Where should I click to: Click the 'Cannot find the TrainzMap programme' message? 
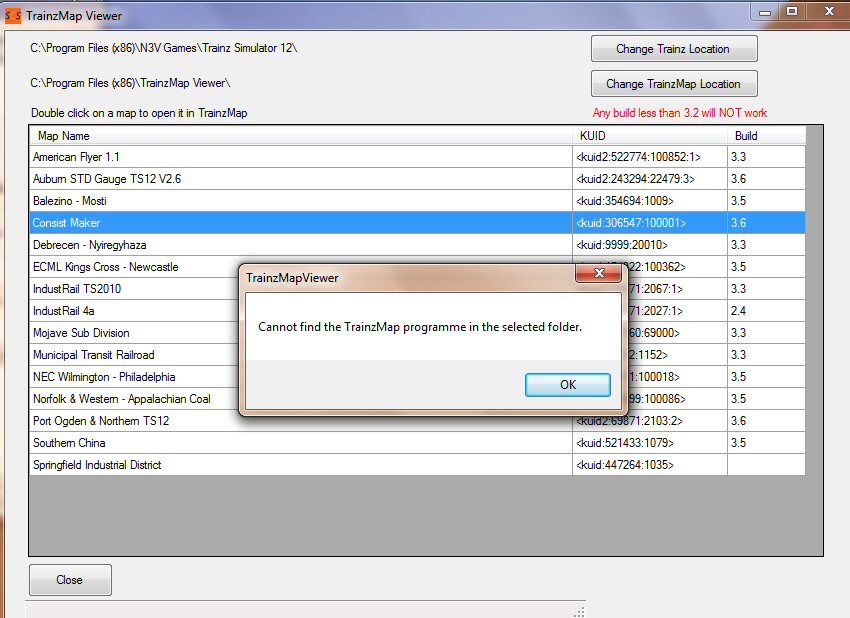click(420, 327)
